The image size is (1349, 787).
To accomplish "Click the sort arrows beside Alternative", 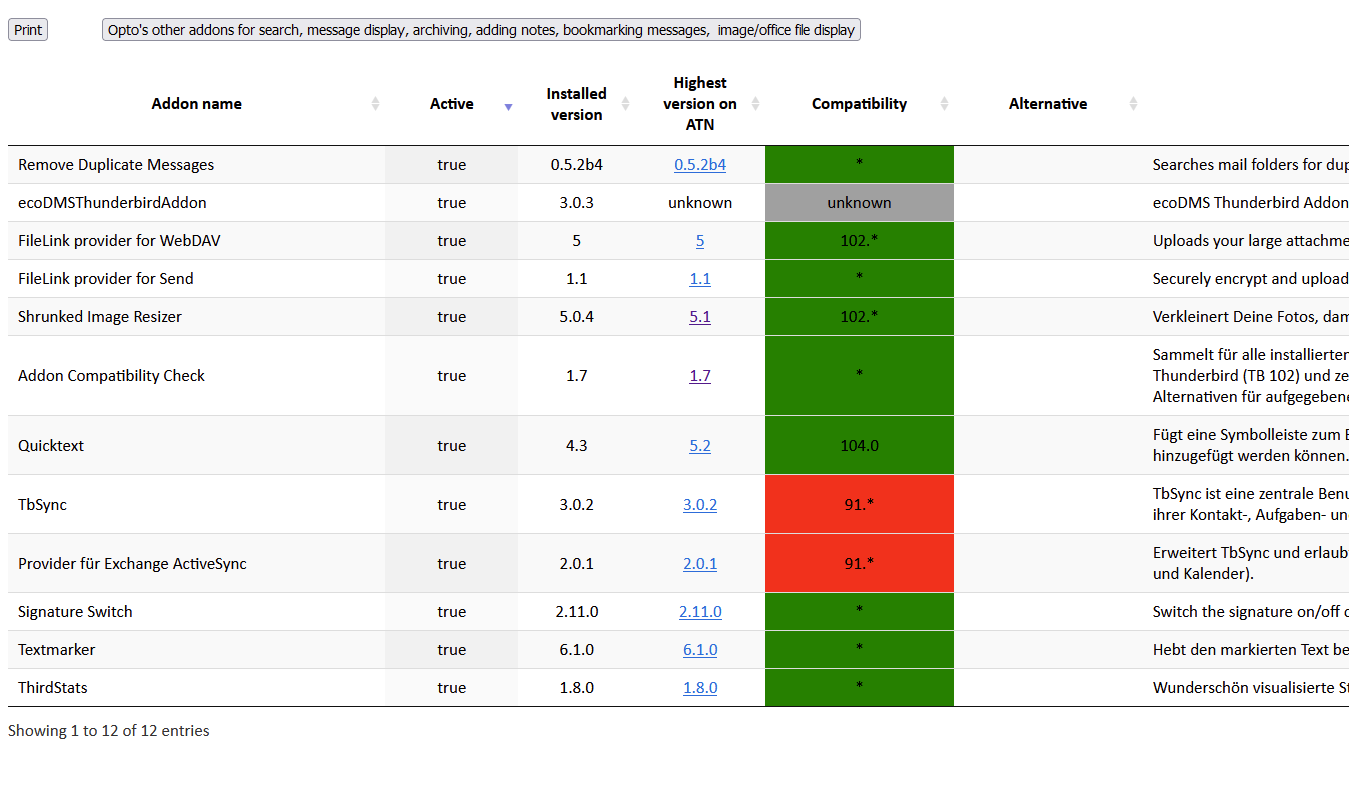I will pos(1133,104).
